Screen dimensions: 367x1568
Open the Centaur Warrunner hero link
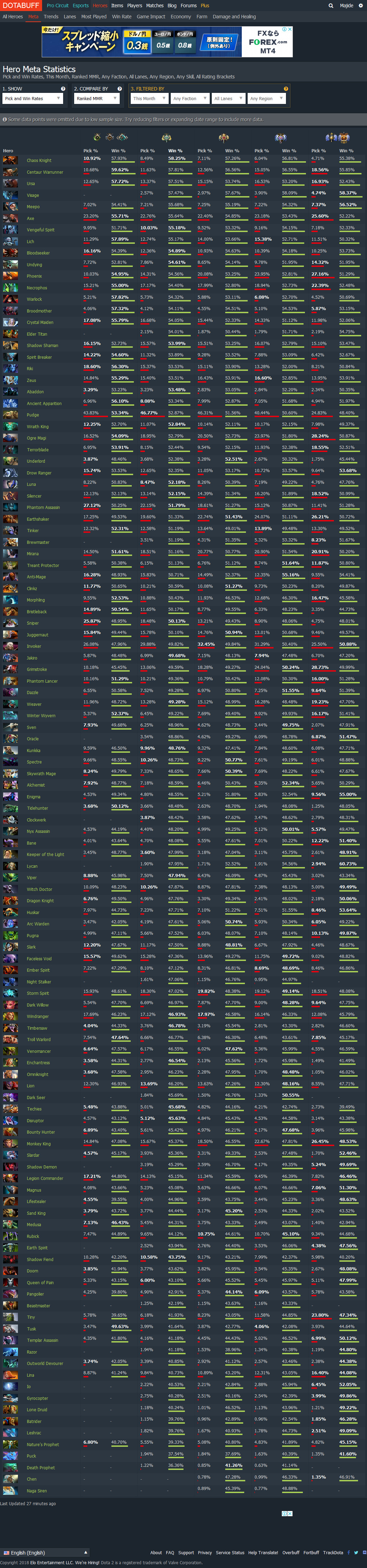45,172
